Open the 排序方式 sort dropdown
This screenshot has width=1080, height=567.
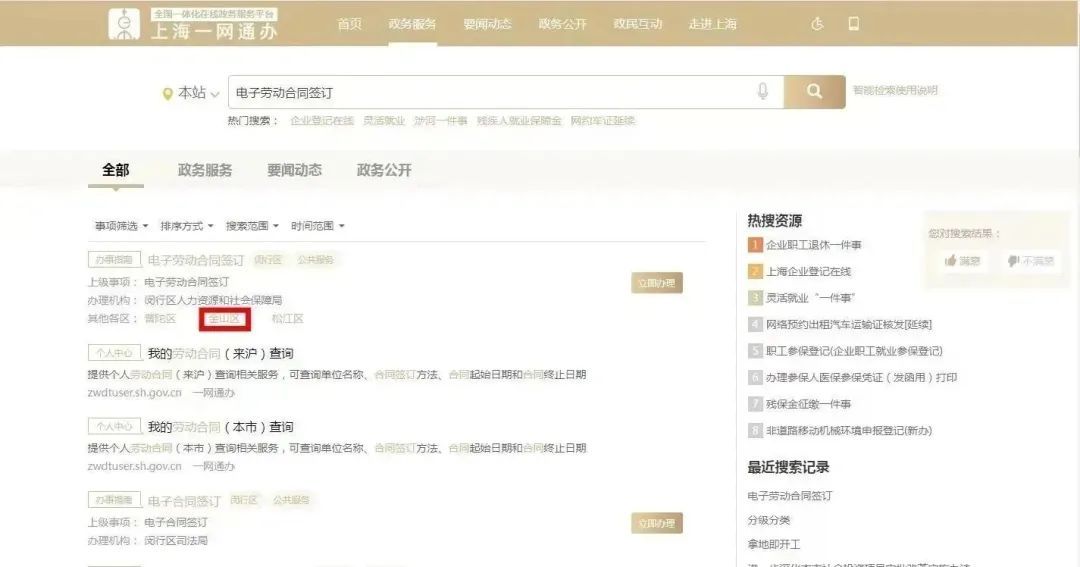coord(187,226)
